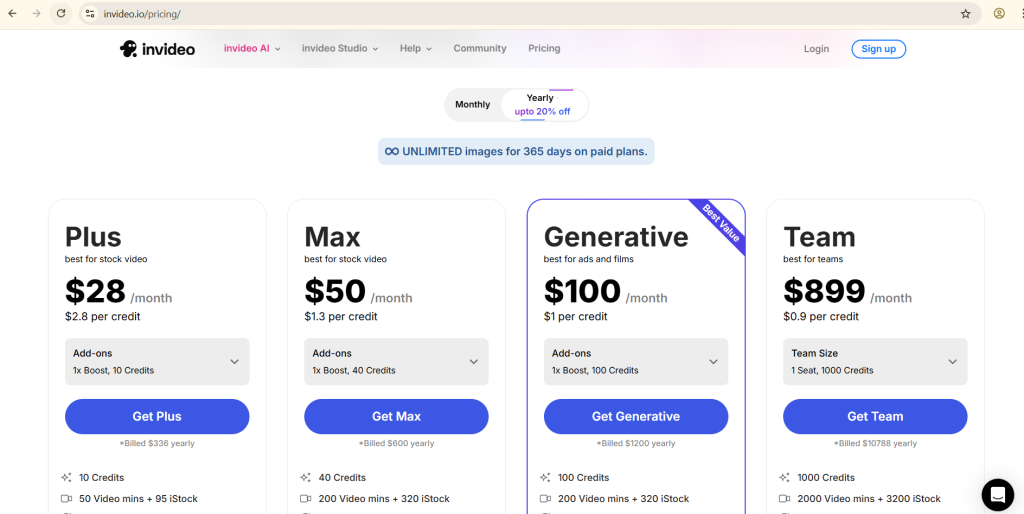Viewport: 1024px width, 514px height.
Task: Switch billing to Monthly
Action: [x=472, y=105]
